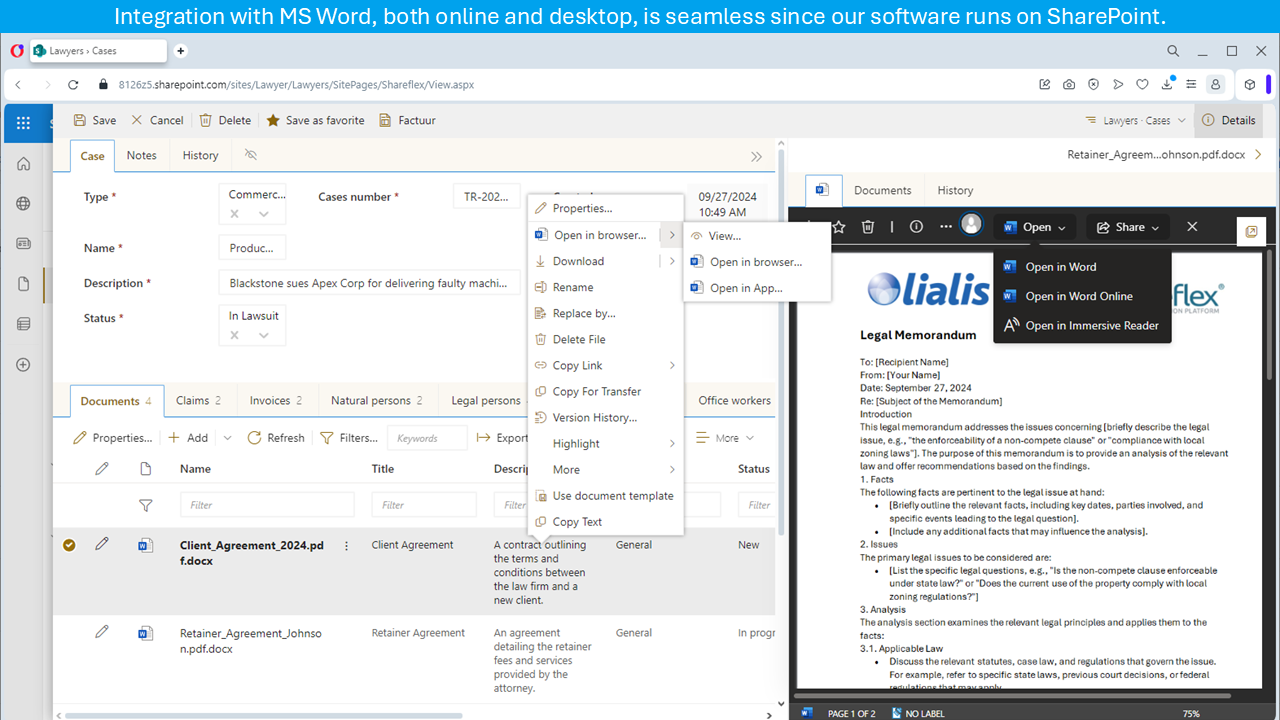Clear the Type field with its X

point(234,214)
